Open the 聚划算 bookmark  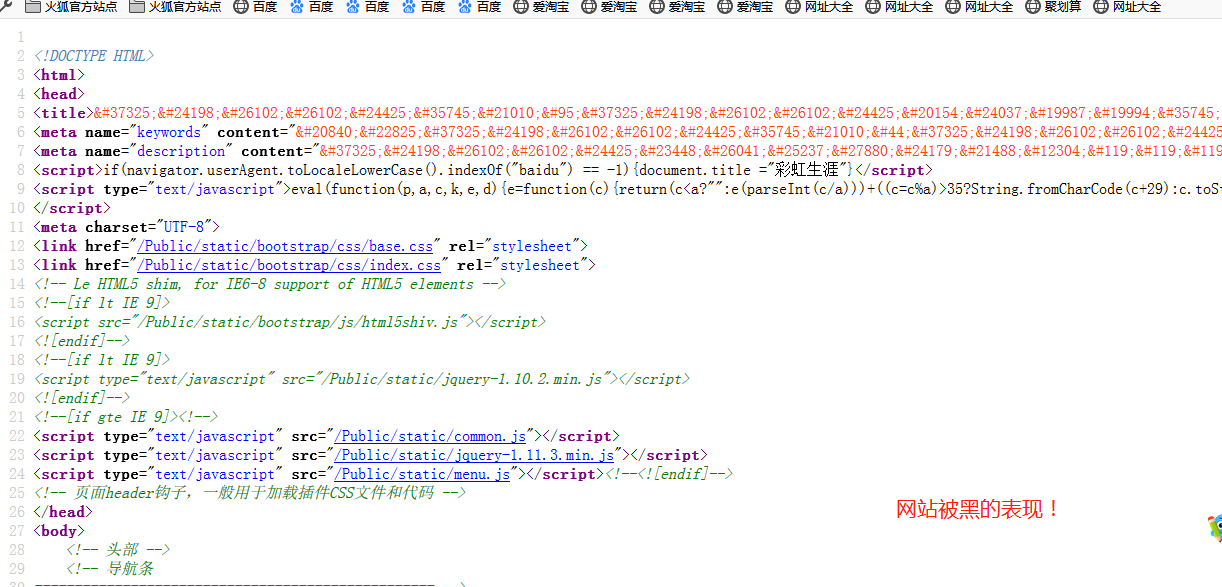(1052, 7)
